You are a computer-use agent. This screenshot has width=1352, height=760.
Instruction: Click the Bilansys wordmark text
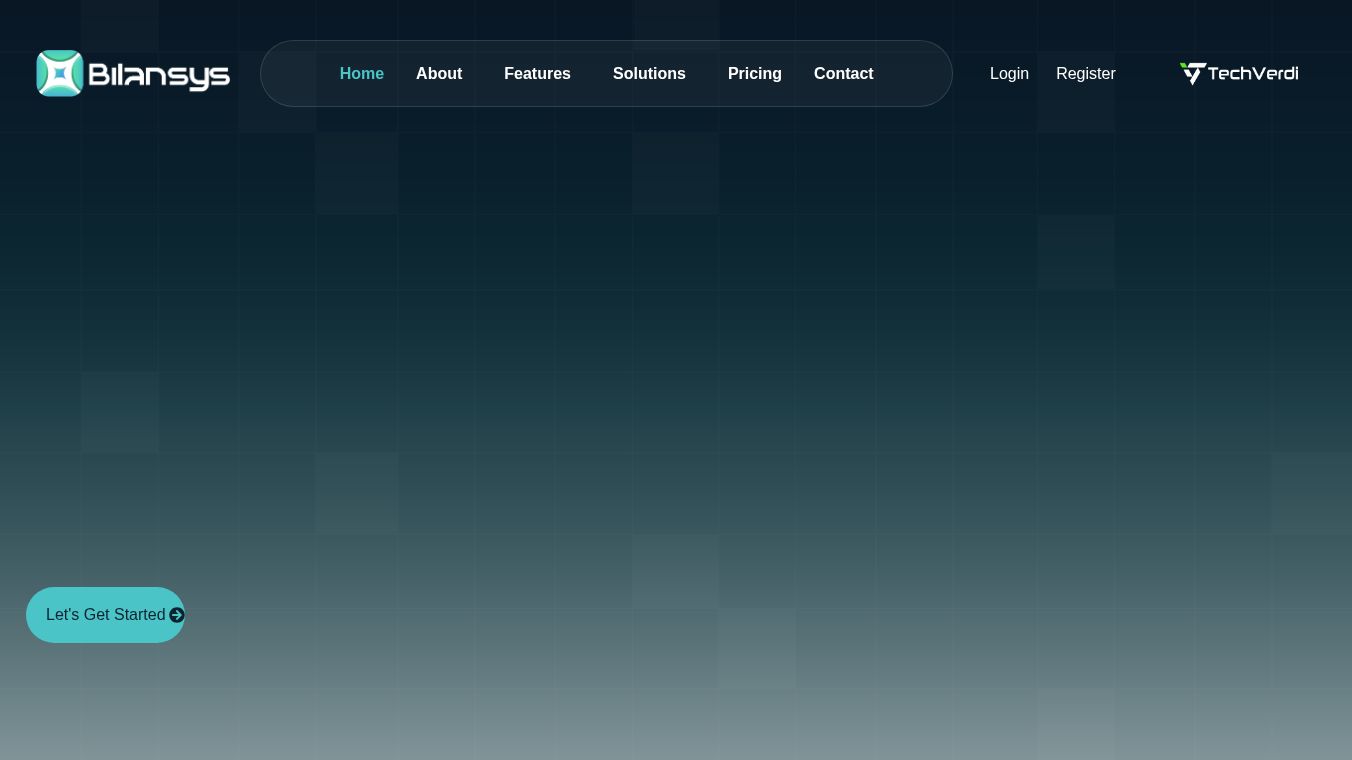[x=159, y=75]
